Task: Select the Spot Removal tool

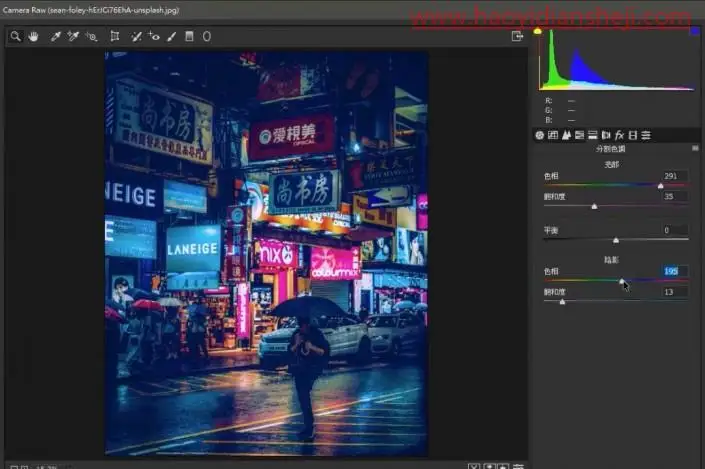Action: click(136, 36)
